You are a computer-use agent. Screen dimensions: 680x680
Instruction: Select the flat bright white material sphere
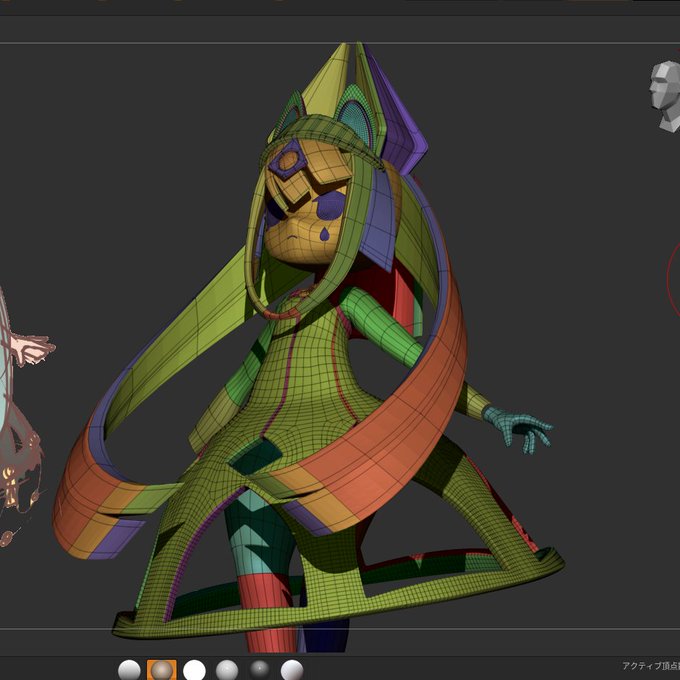[x=194, y=670]
